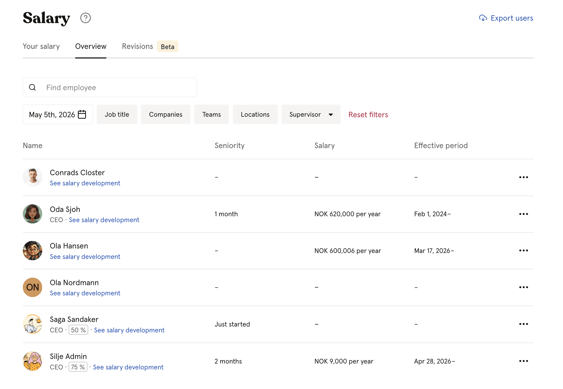Click the Just started seniority value
The image size is (563, 389).
click(232, 324)
